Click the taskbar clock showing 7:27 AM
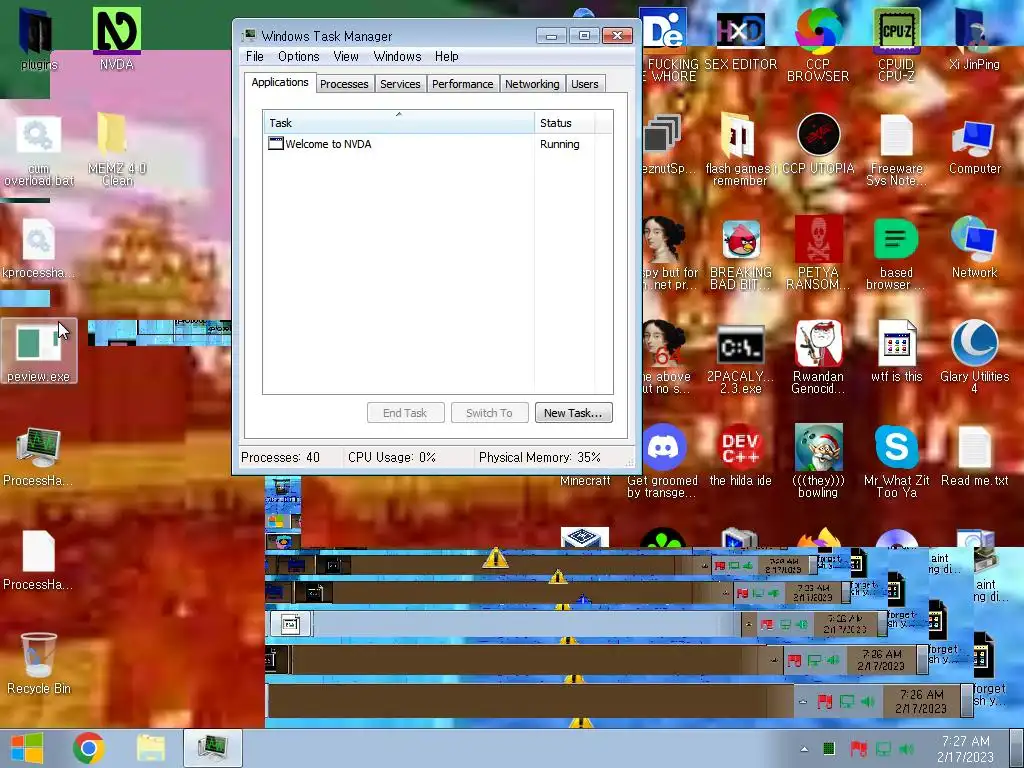Image resolution: width=1024 pixels, height=768 pixels. (x=965, y=749)
